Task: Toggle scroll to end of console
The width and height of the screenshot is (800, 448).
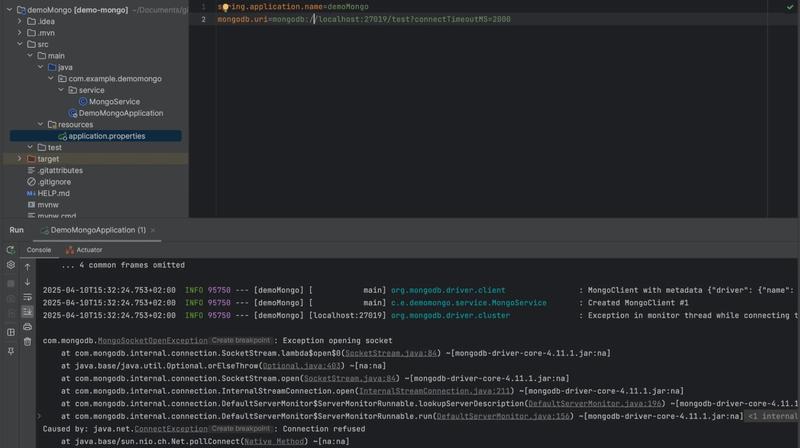Action: click(x=27, y=312)
